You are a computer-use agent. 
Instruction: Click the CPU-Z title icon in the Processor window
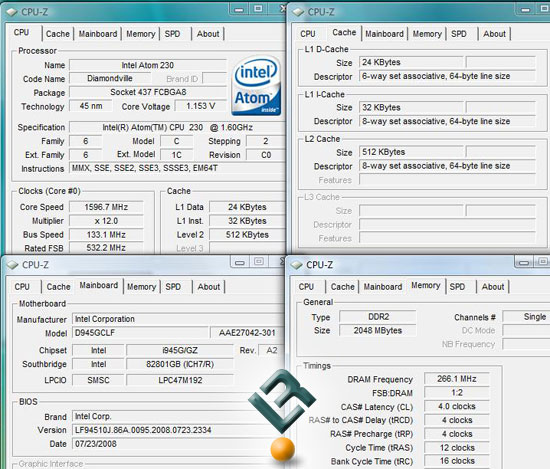tap(12, 12)
